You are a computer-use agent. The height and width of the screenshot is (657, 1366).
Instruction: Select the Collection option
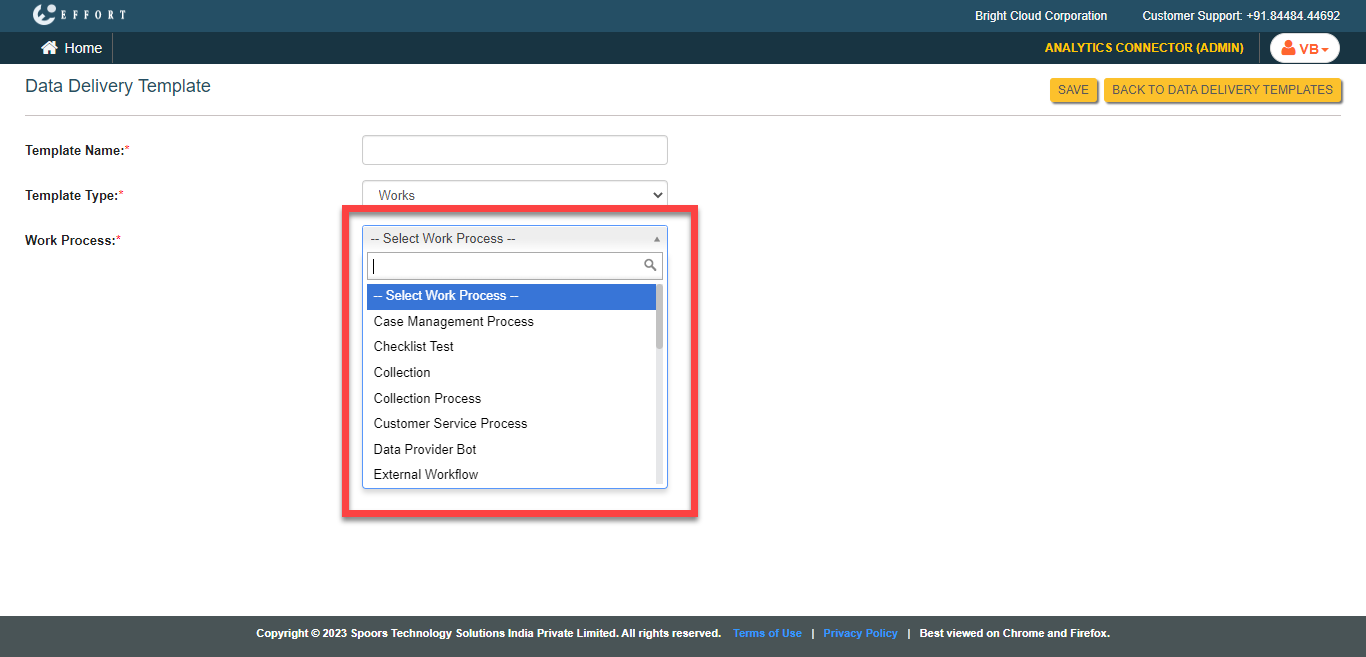point(402,372)
